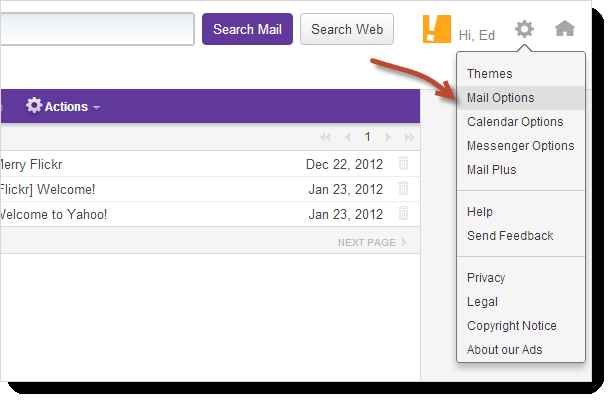Click the orange Yahoo avatar icon
This screenshot has height=402, width=612.
pos(436,29)
